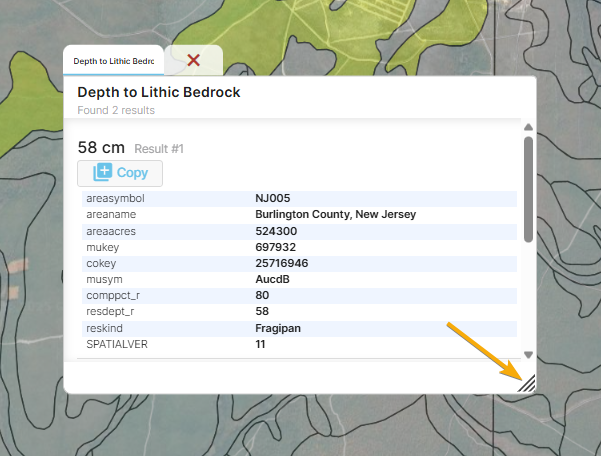Click the results panel scrollbar thumb

point(528,190)
